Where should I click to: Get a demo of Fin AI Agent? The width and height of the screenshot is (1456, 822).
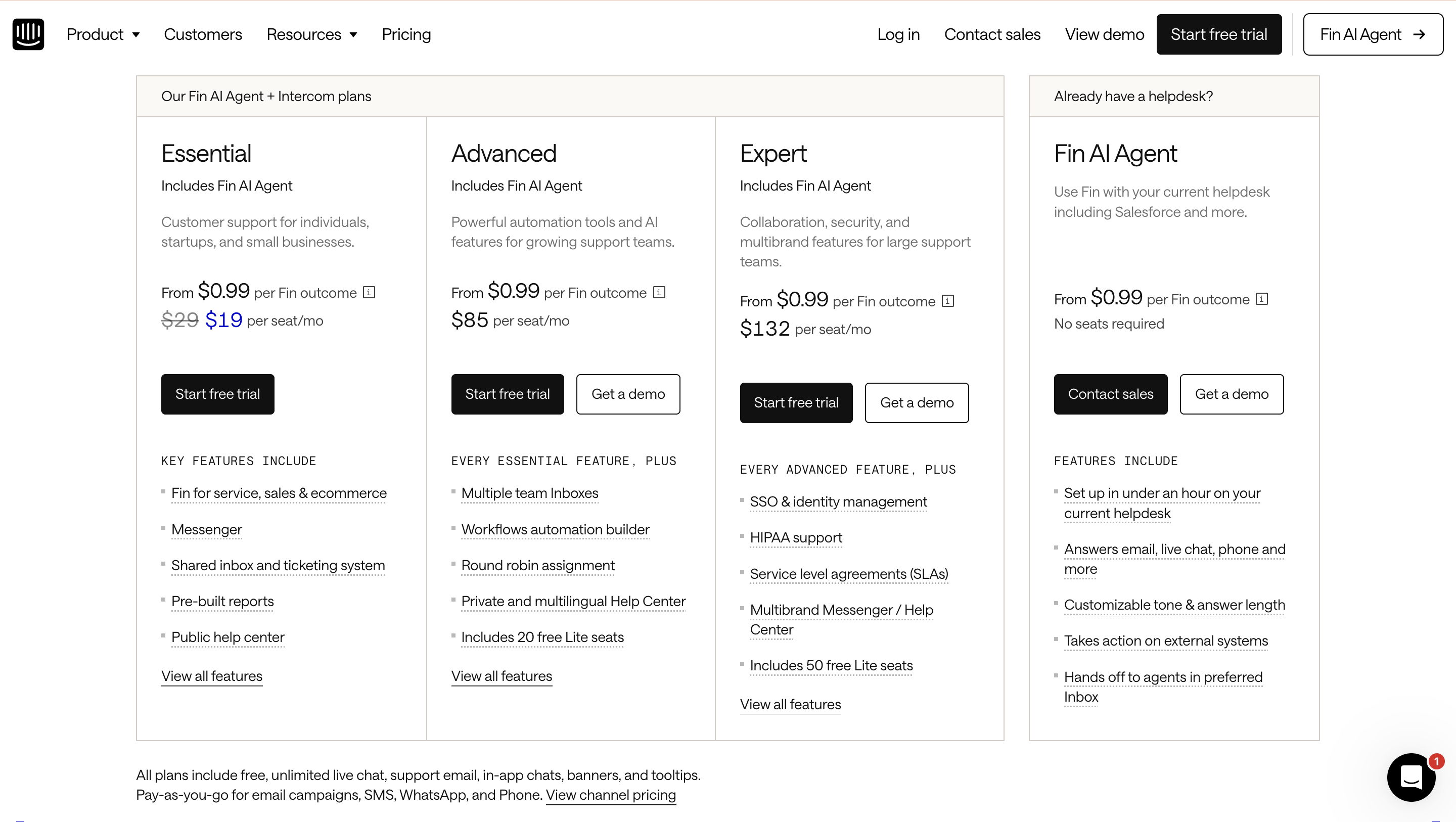coord(1232,394)
